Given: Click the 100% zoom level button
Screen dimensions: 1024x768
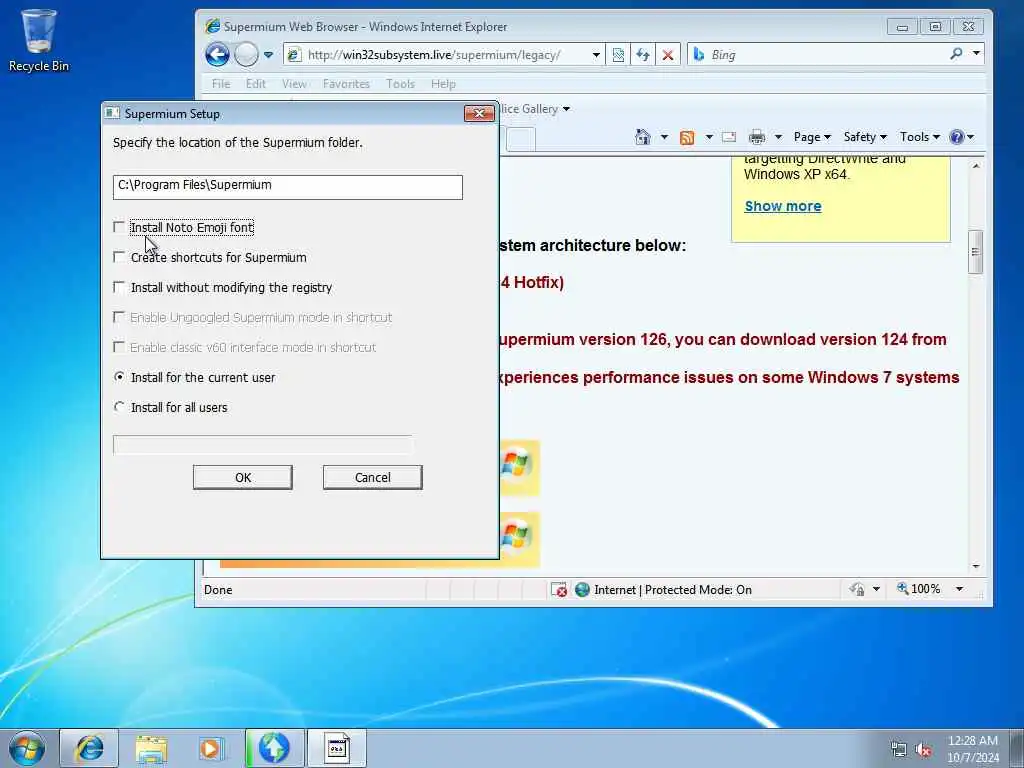Looking at the screenshot, I should 918,589.
